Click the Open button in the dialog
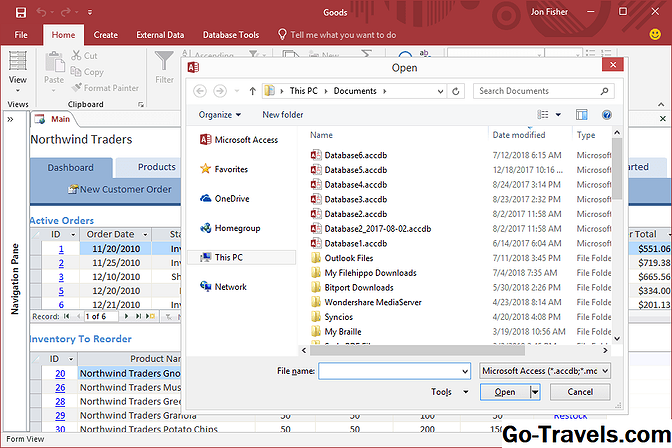 point(505,392)
